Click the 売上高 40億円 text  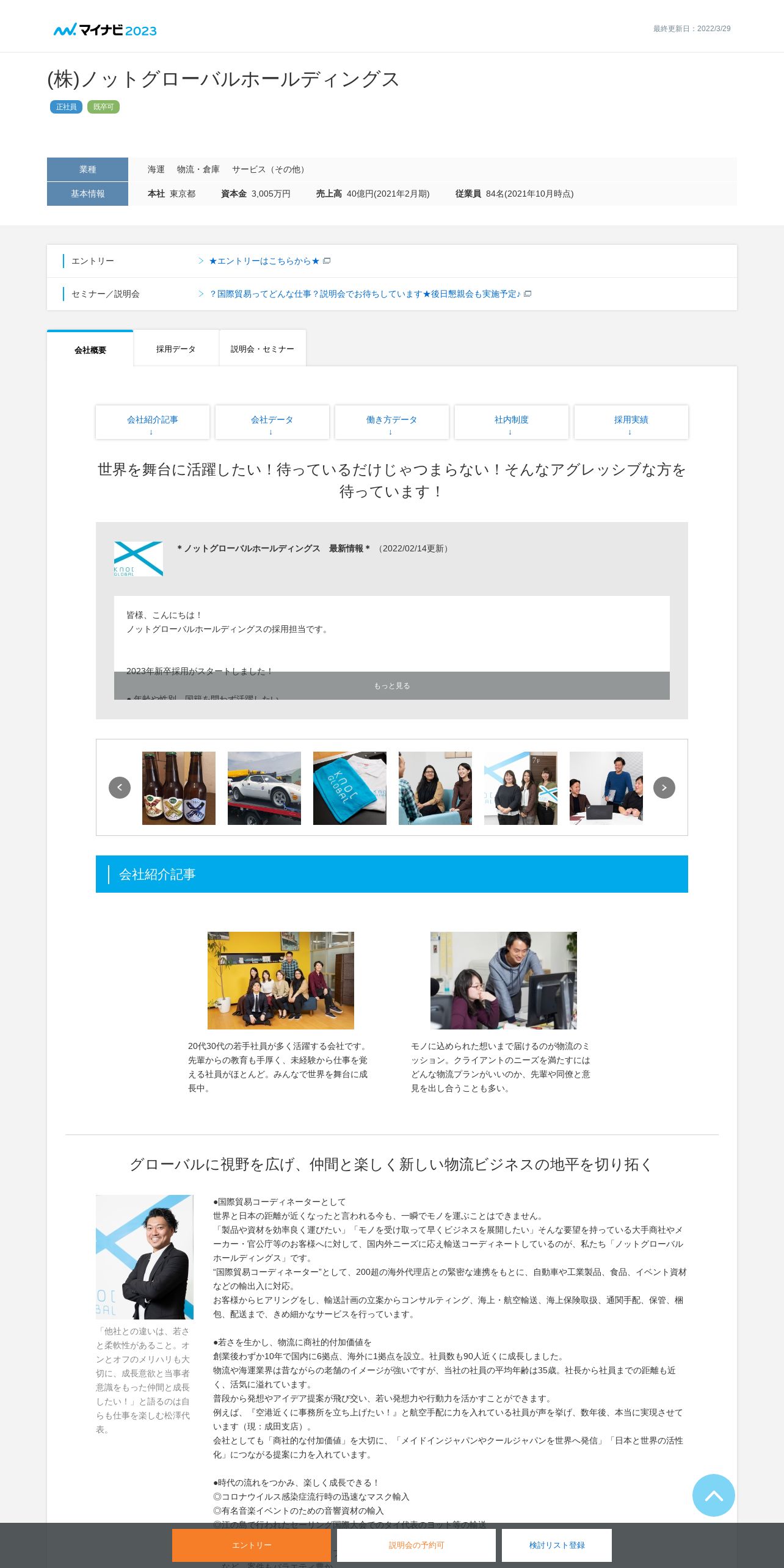[372, 194]
